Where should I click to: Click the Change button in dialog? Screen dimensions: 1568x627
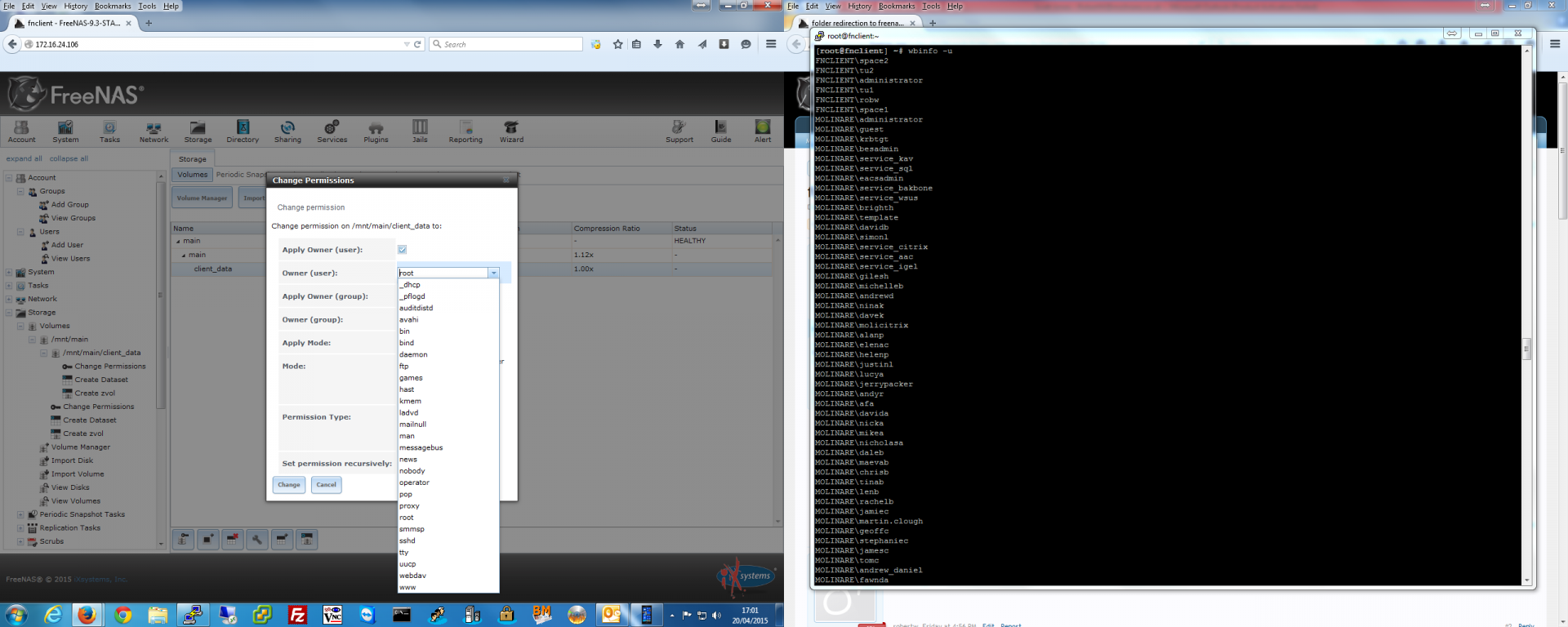[289, 485]
